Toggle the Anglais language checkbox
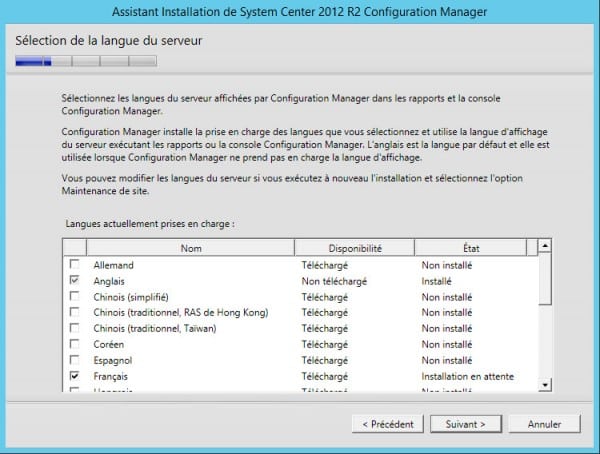The height and width of the screenshot is (454, 600). (x=75, y=282)
